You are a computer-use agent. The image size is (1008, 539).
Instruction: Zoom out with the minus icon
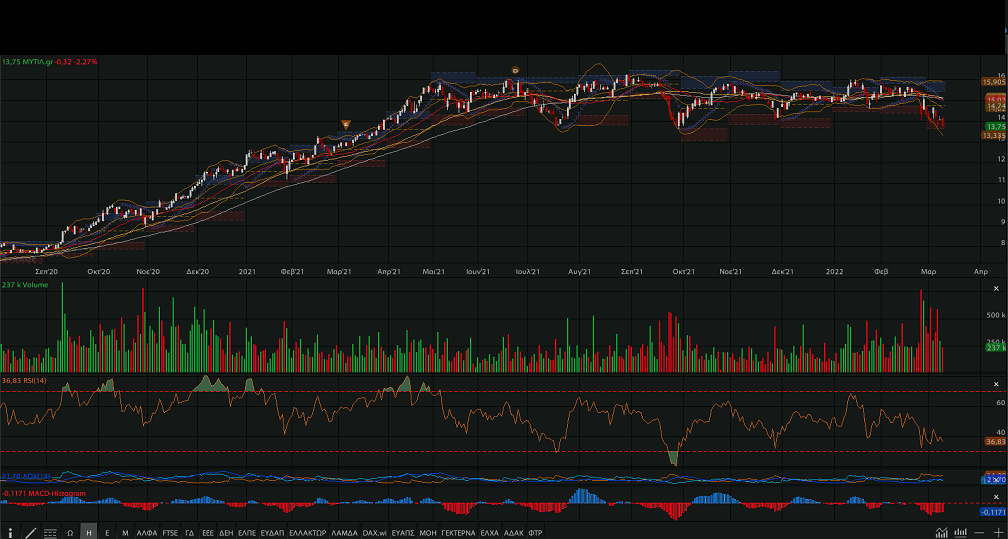(x=979, y=533)
